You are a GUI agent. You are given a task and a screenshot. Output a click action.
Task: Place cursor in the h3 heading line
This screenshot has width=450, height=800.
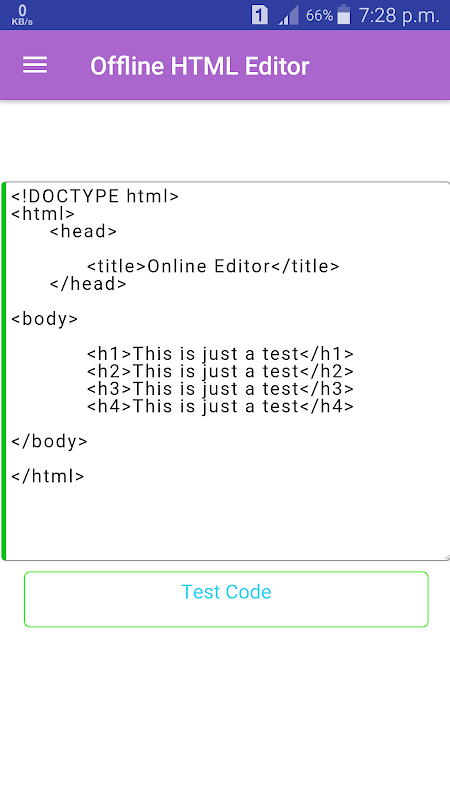click(x=220, y=389)
